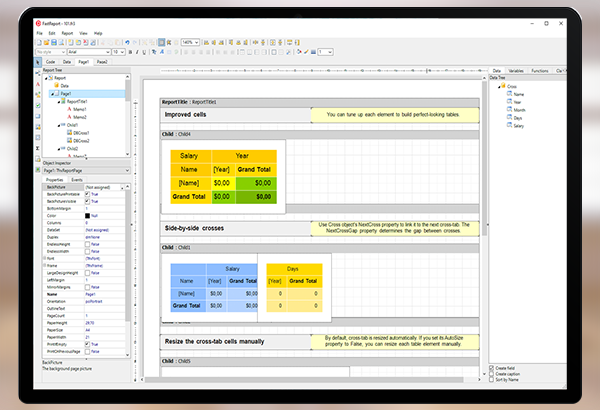Screen dimensions: 600x410
Task: Open the Arial font name dropdown
Action: tap(106, 51)
